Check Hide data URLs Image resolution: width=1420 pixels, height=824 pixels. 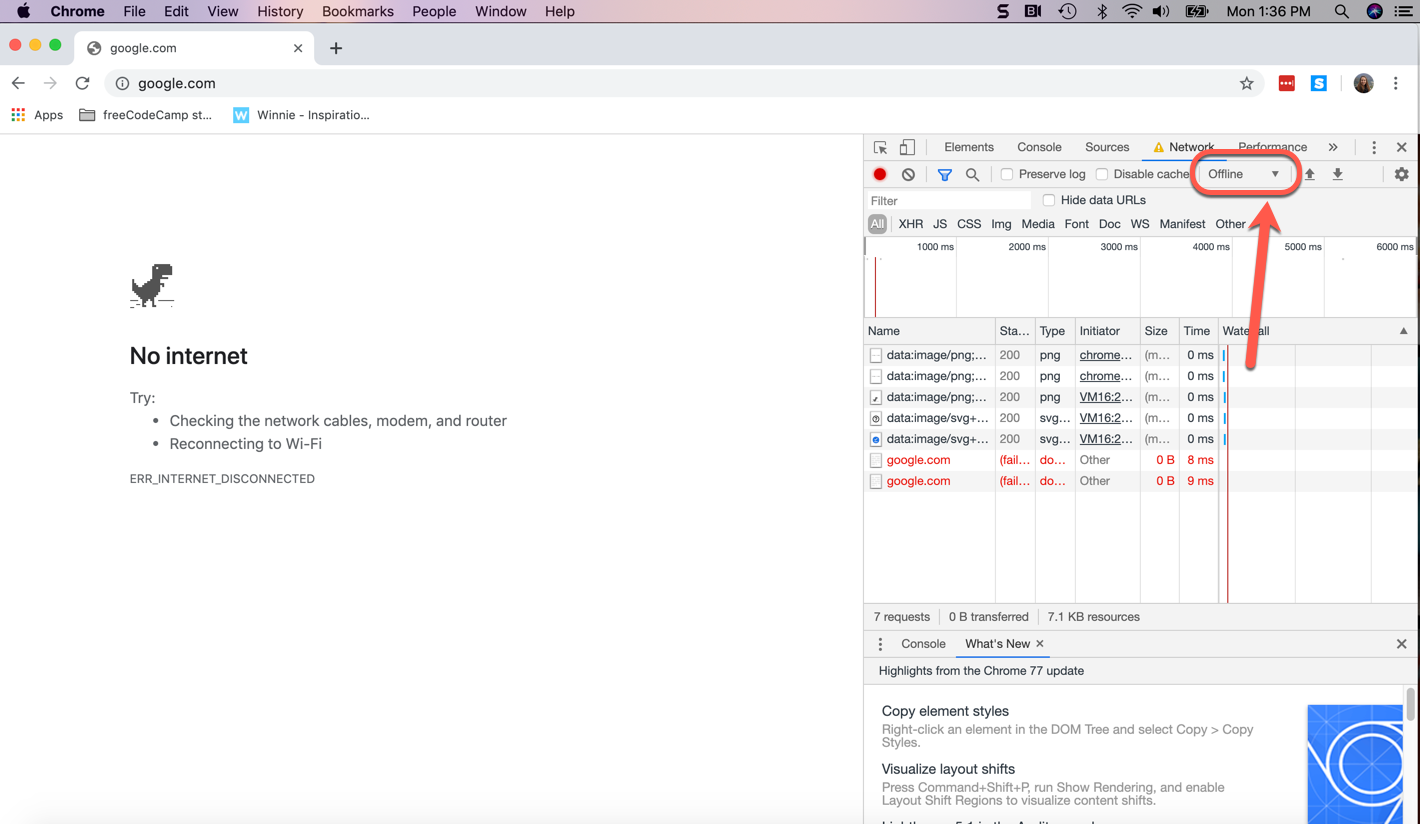pos(1049,200)
